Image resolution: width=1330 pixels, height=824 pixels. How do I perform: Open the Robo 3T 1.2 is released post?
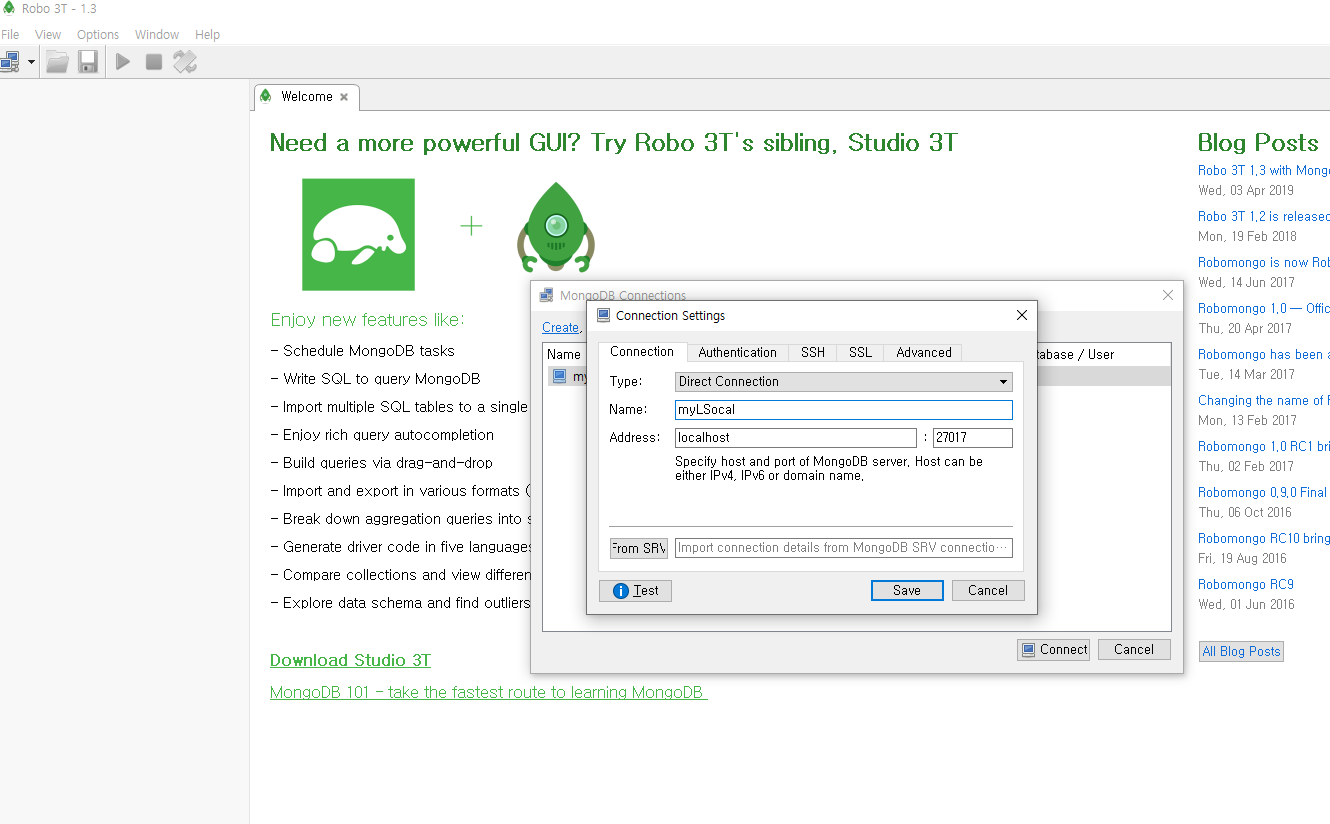[x=1264, y=217]
